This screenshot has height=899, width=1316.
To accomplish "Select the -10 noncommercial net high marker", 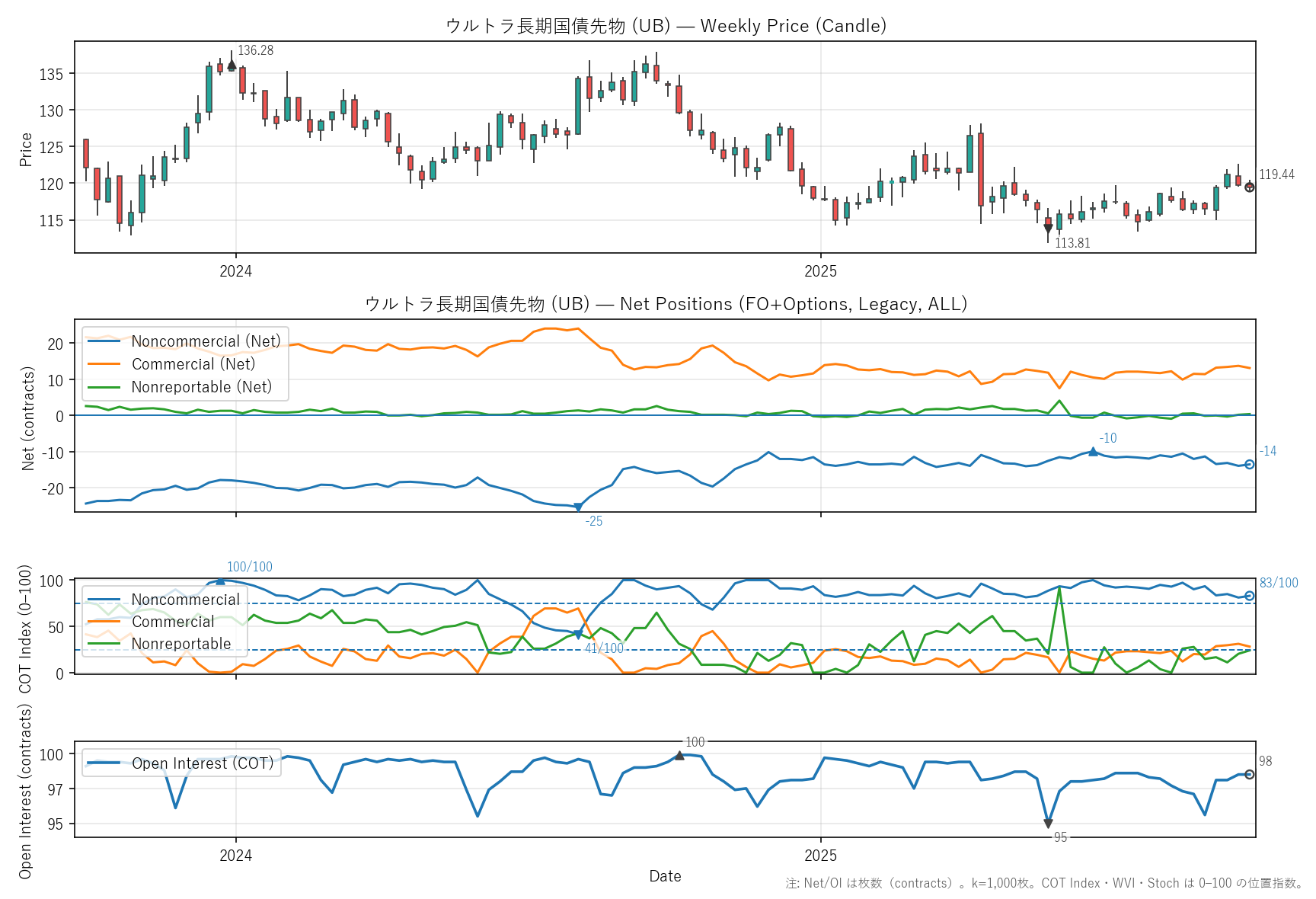I will (x=1093, y=452).
